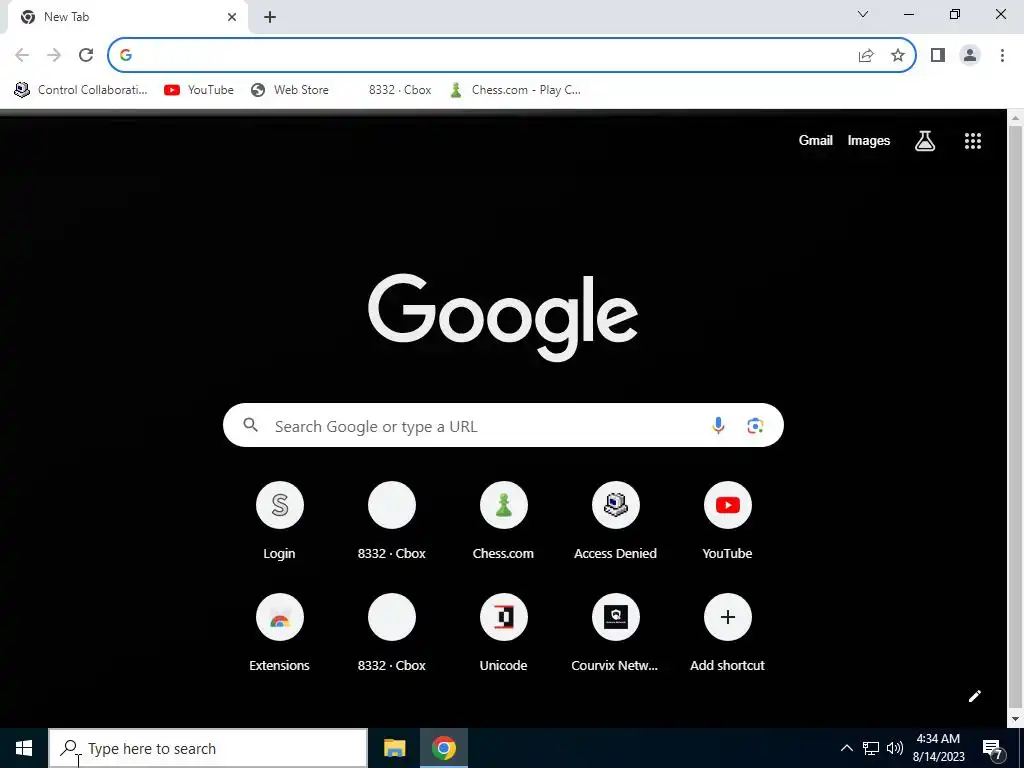Open File Explorer from taskbar
This screenshot has height=768, width=1024.
394,748
